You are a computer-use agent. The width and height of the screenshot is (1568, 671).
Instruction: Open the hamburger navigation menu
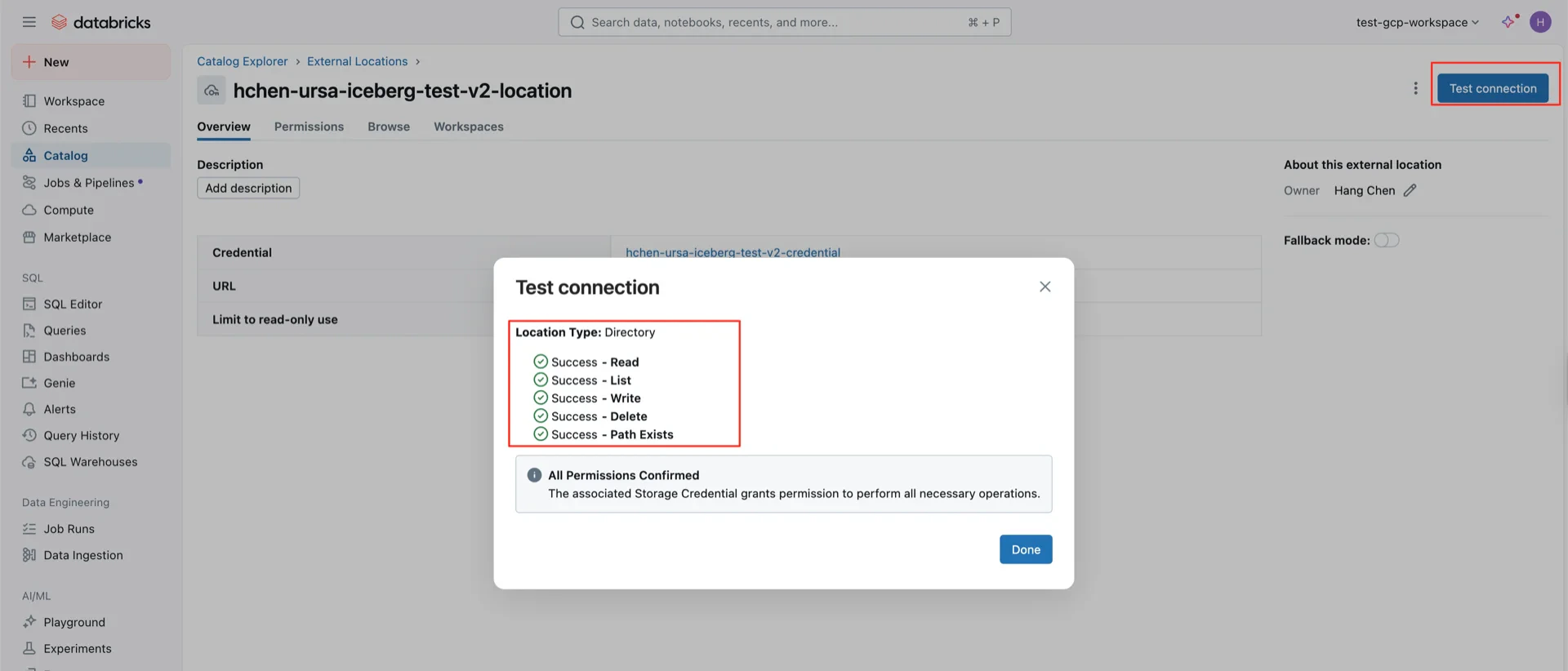(x=29, y=22)
